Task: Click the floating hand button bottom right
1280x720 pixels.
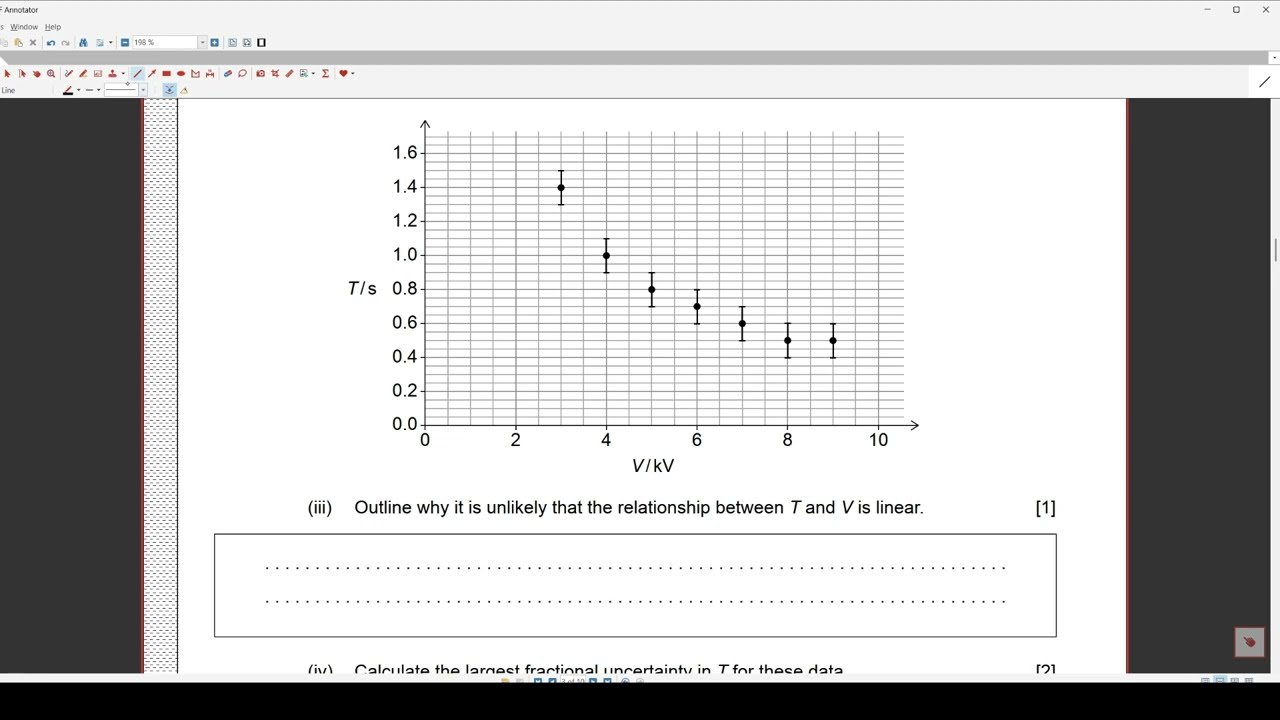Action: 1250,642
